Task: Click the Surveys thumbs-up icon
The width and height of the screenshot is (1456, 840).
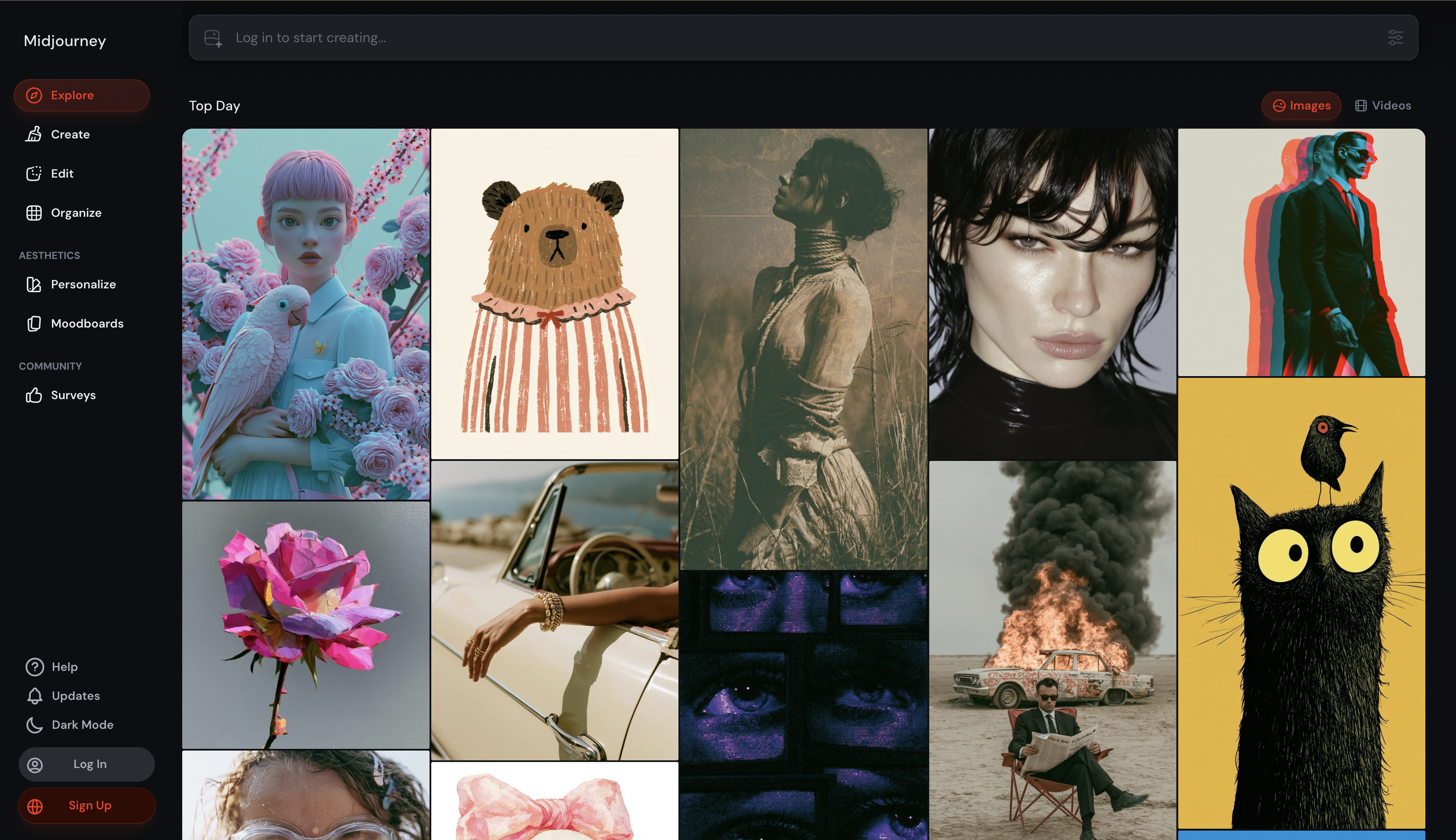Action: (34, 394)
